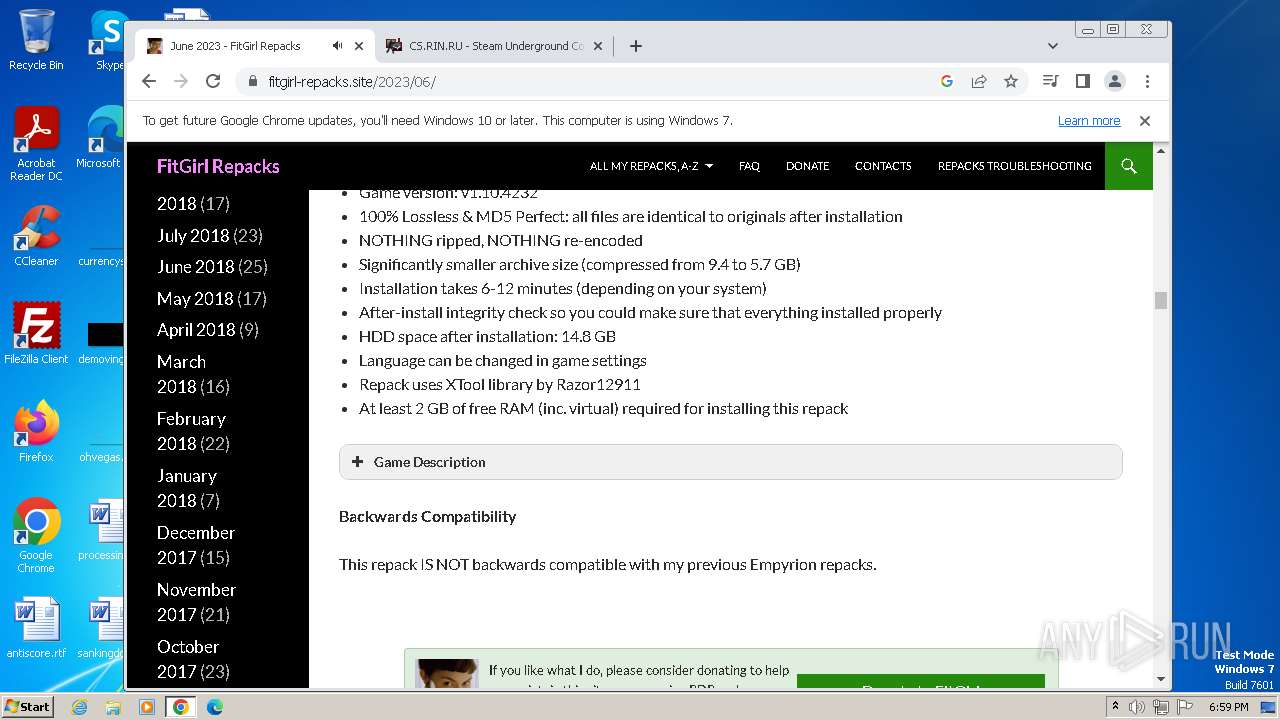
Task: Open Windows Media Player in taskbar
Action: pos(147,707)
